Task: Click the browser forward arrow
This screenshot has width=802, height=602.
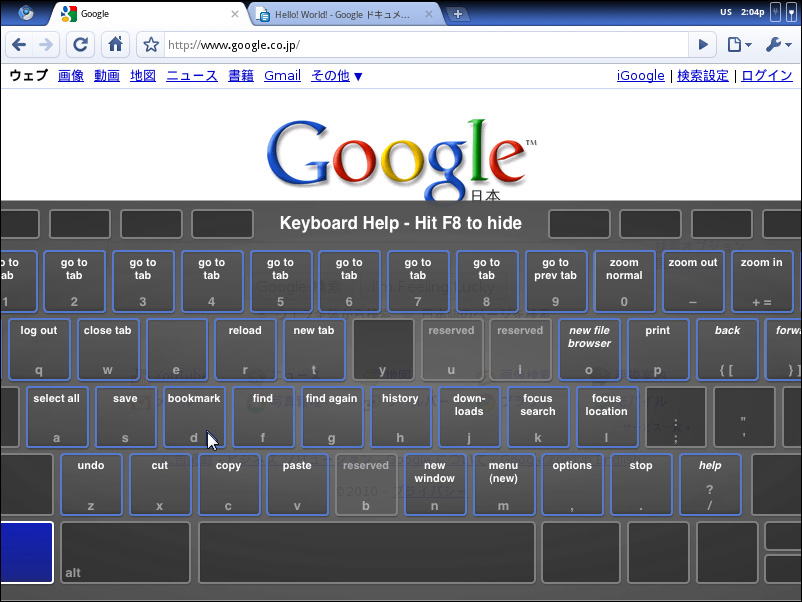Action: (x=46, y=45)
